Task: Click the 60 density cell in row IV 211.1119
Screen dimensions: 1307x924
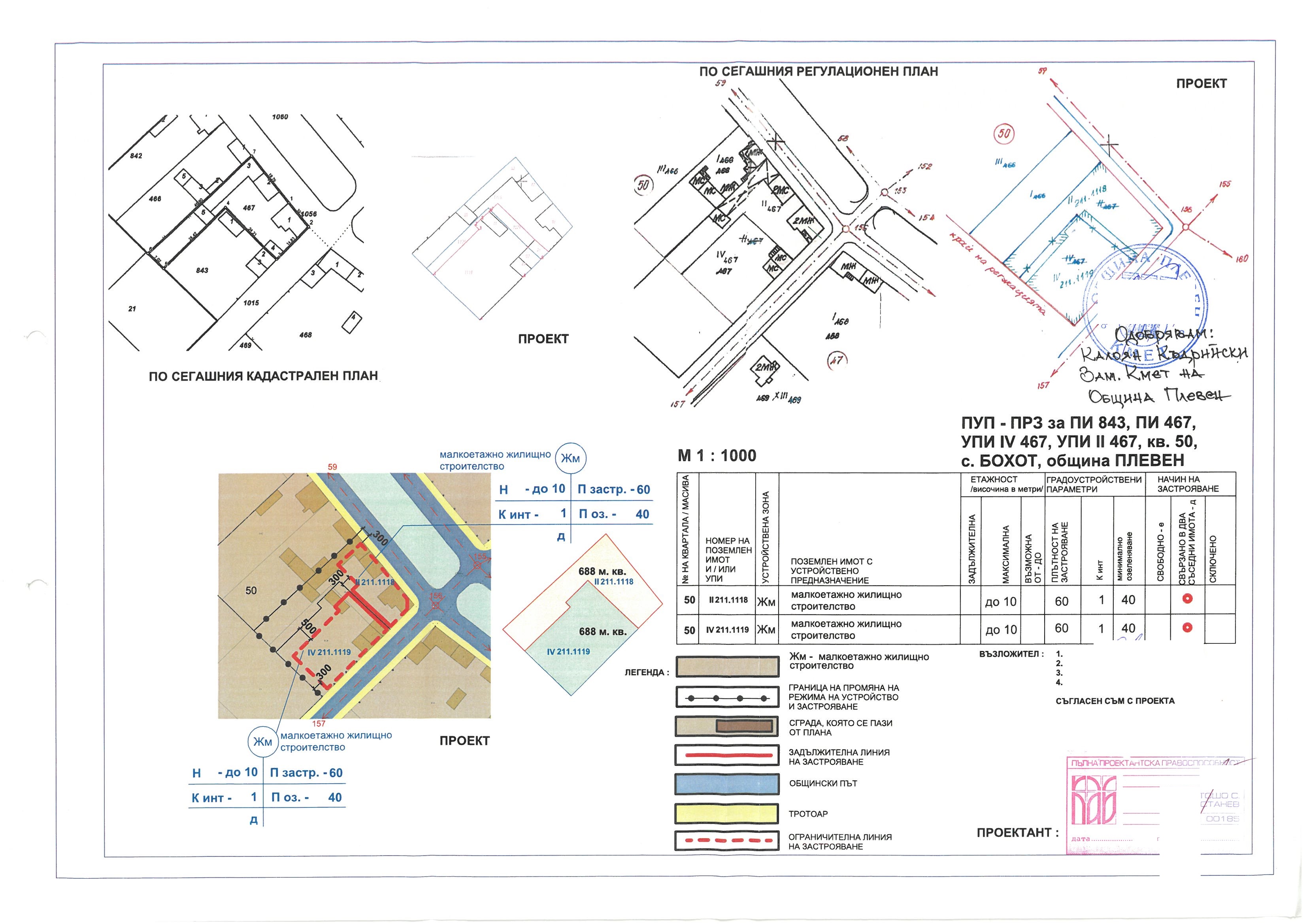Action: (x=1062, y=628)
